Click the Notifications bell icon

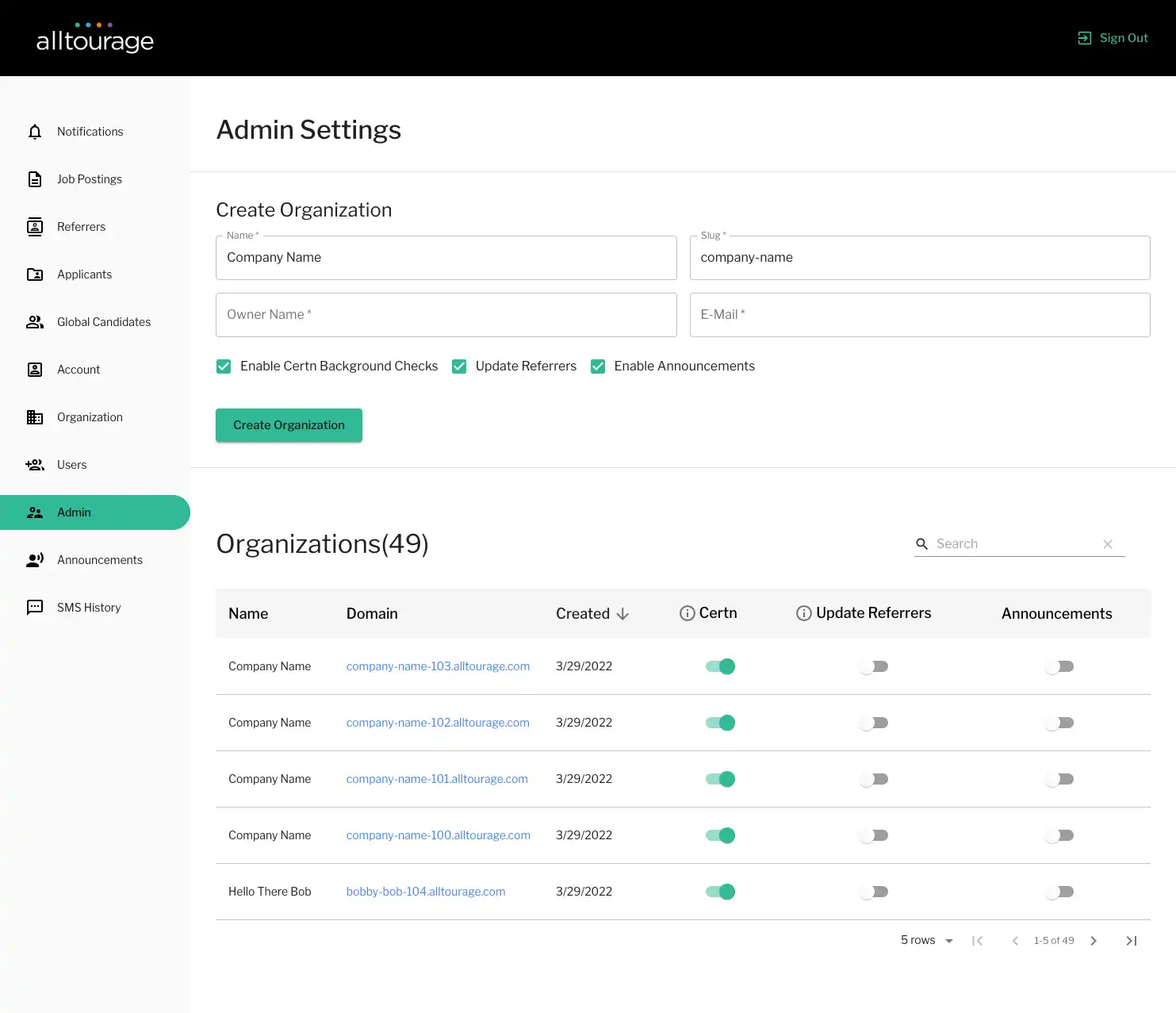[35, 132]
